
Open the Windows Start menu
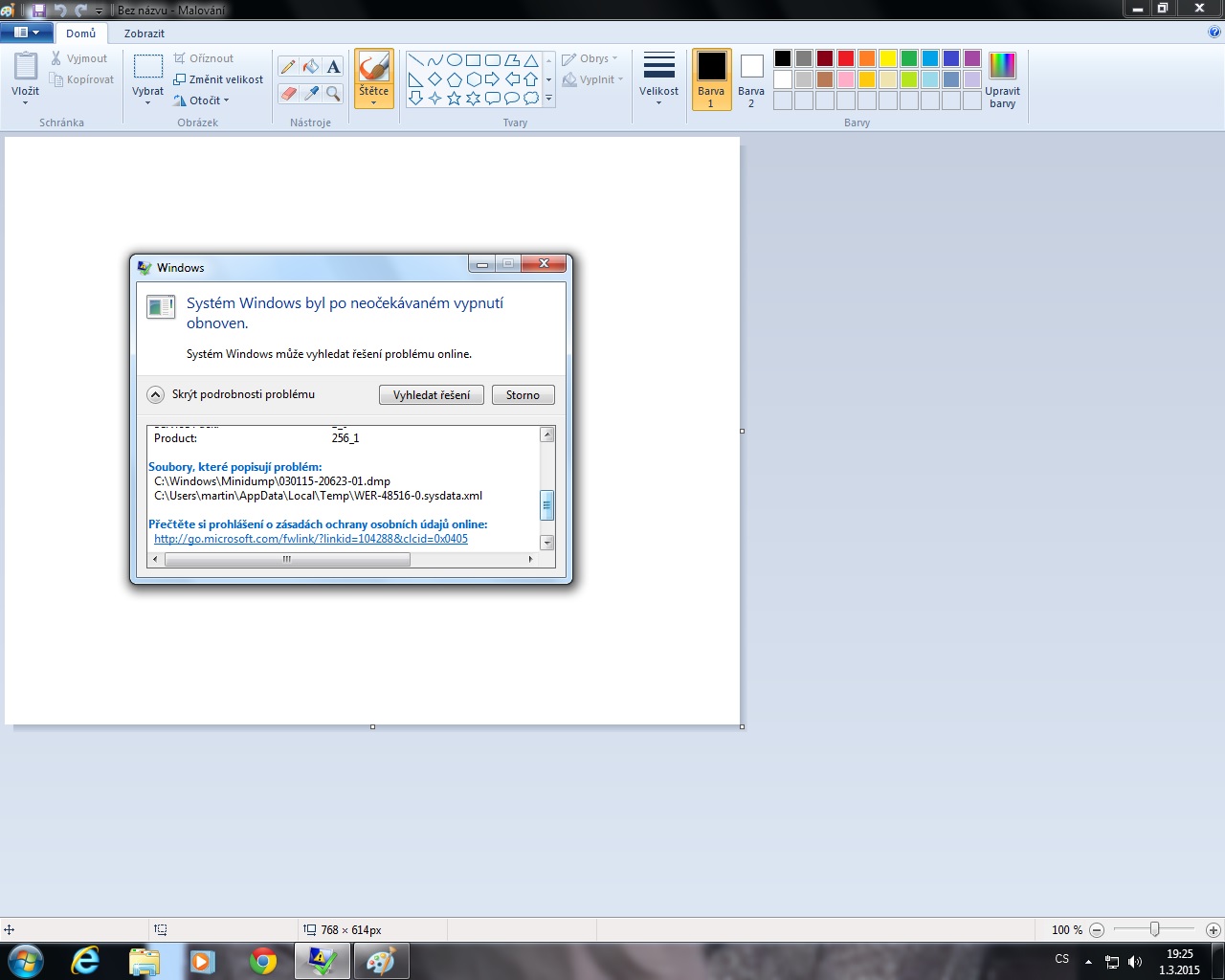[x=26, y=961]
